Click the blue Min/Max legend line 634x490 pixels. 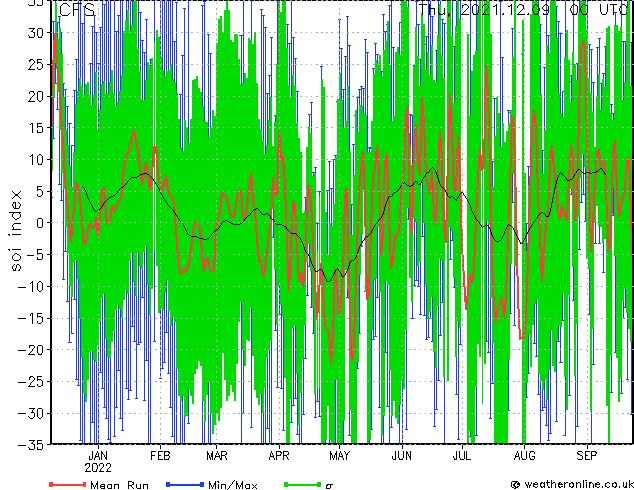[185, 484]
